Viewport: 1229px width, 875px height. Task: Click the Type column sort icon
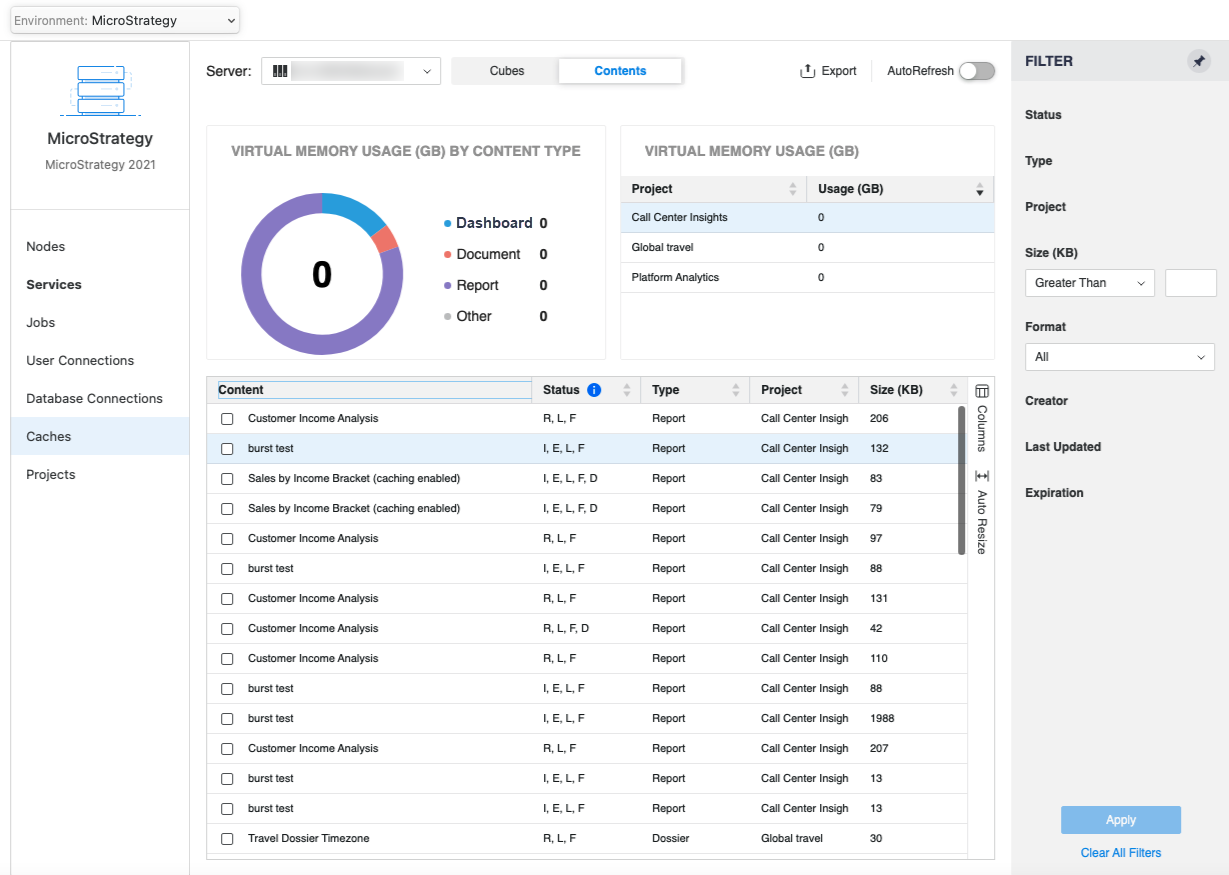click(736, 390)
